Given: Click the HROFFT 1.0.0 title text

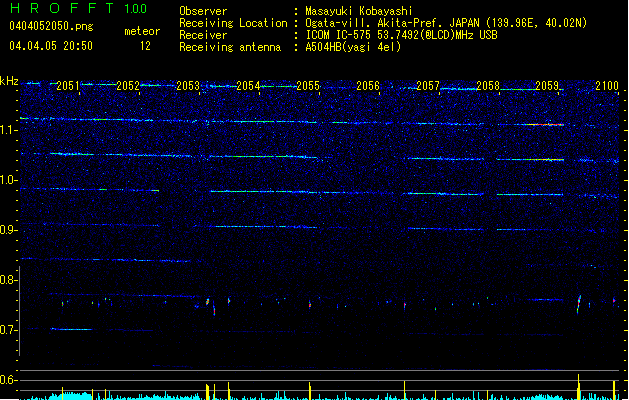Looking at the screenshot, I should (x=79, y=8).
